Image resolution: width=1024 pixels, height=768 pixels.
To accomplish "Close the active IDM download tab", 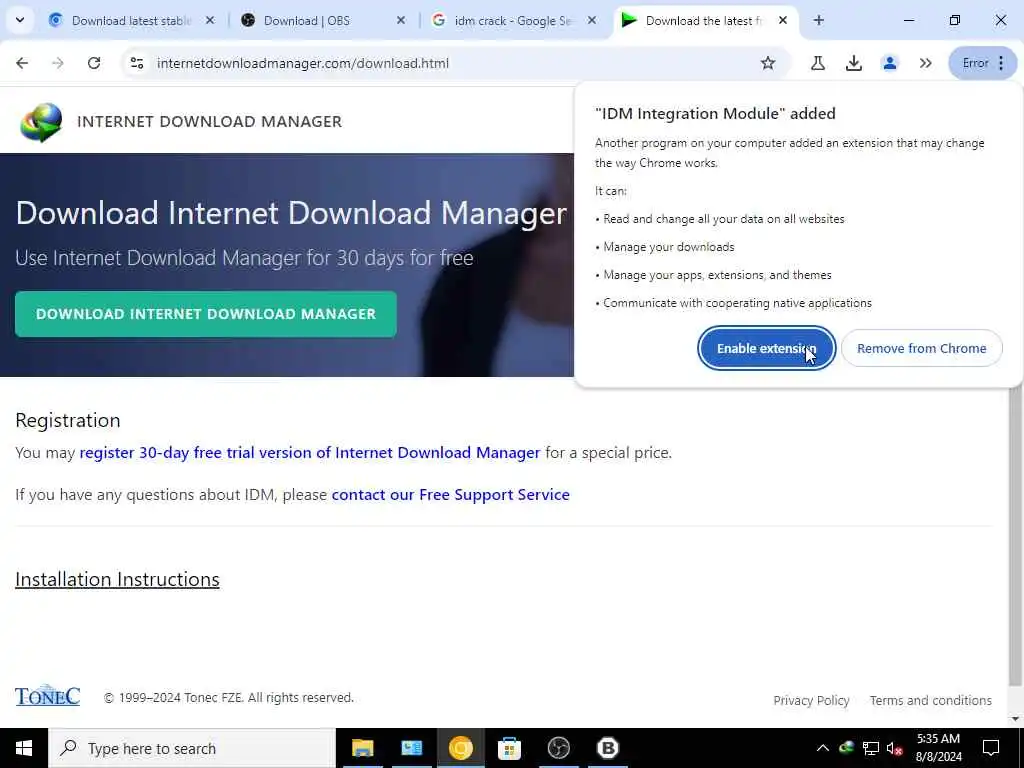I will point(782,20).
